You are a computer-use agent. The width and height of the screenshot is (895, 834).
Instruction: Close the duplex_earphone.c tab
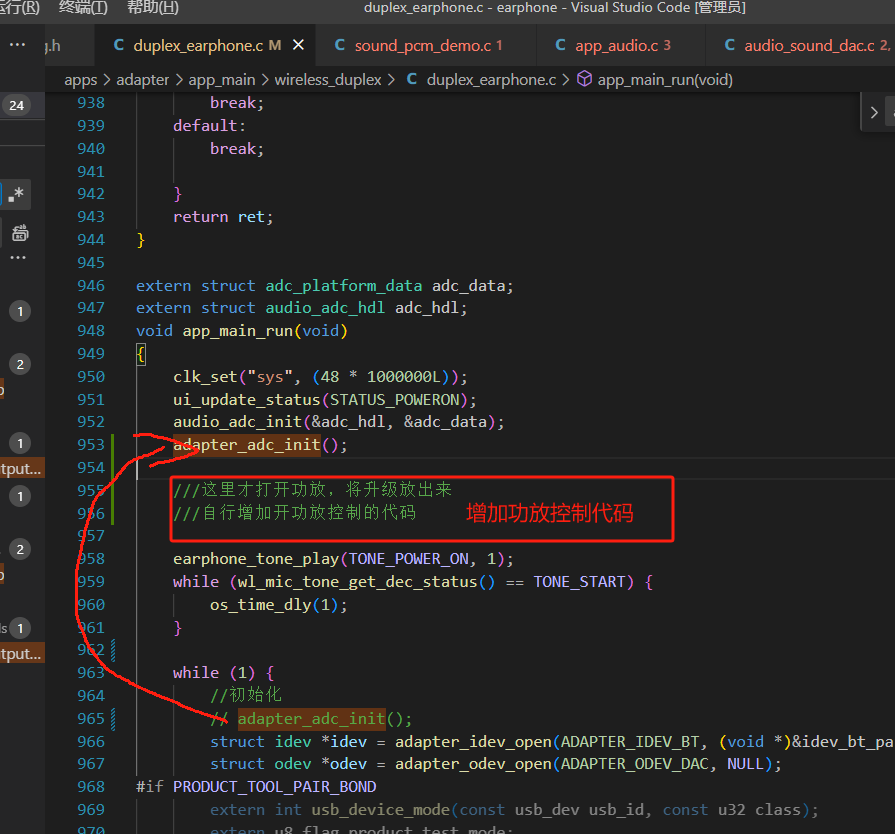299,45
